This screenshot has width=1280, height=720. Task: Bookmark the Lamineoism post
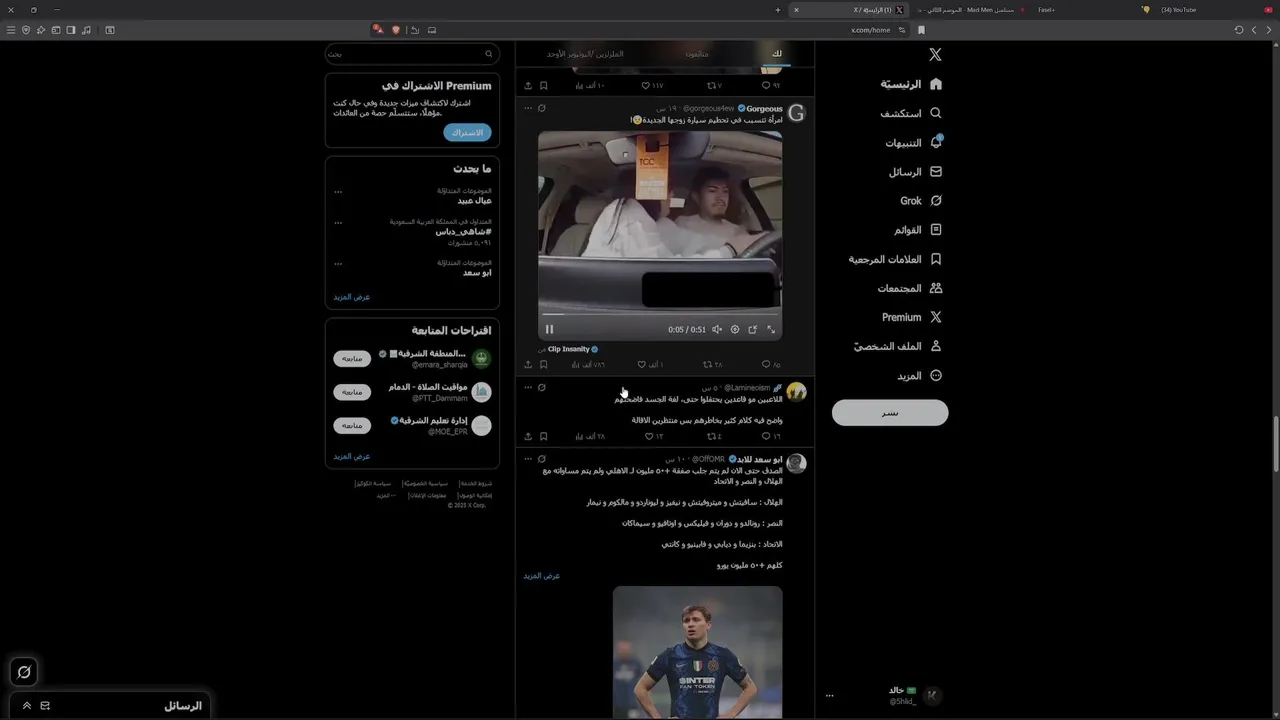pos(543,436)
